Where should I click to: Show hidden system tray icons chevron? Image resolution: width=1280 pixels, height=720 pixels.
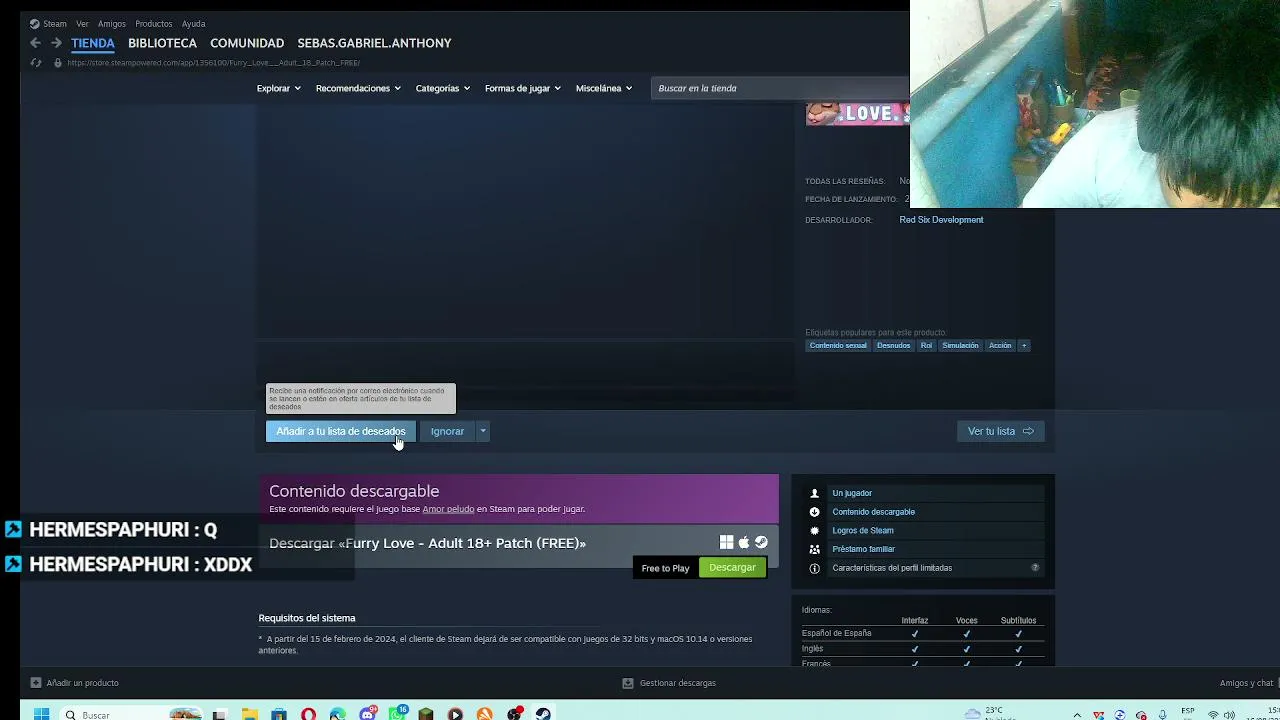tap(1077, 714)
